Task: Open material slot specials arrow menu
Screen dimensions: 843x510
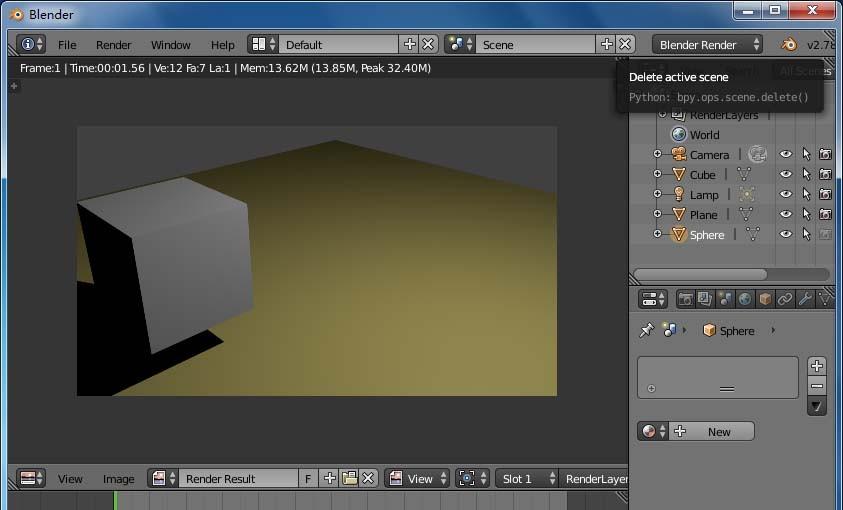Action: [x=817, y=406]
